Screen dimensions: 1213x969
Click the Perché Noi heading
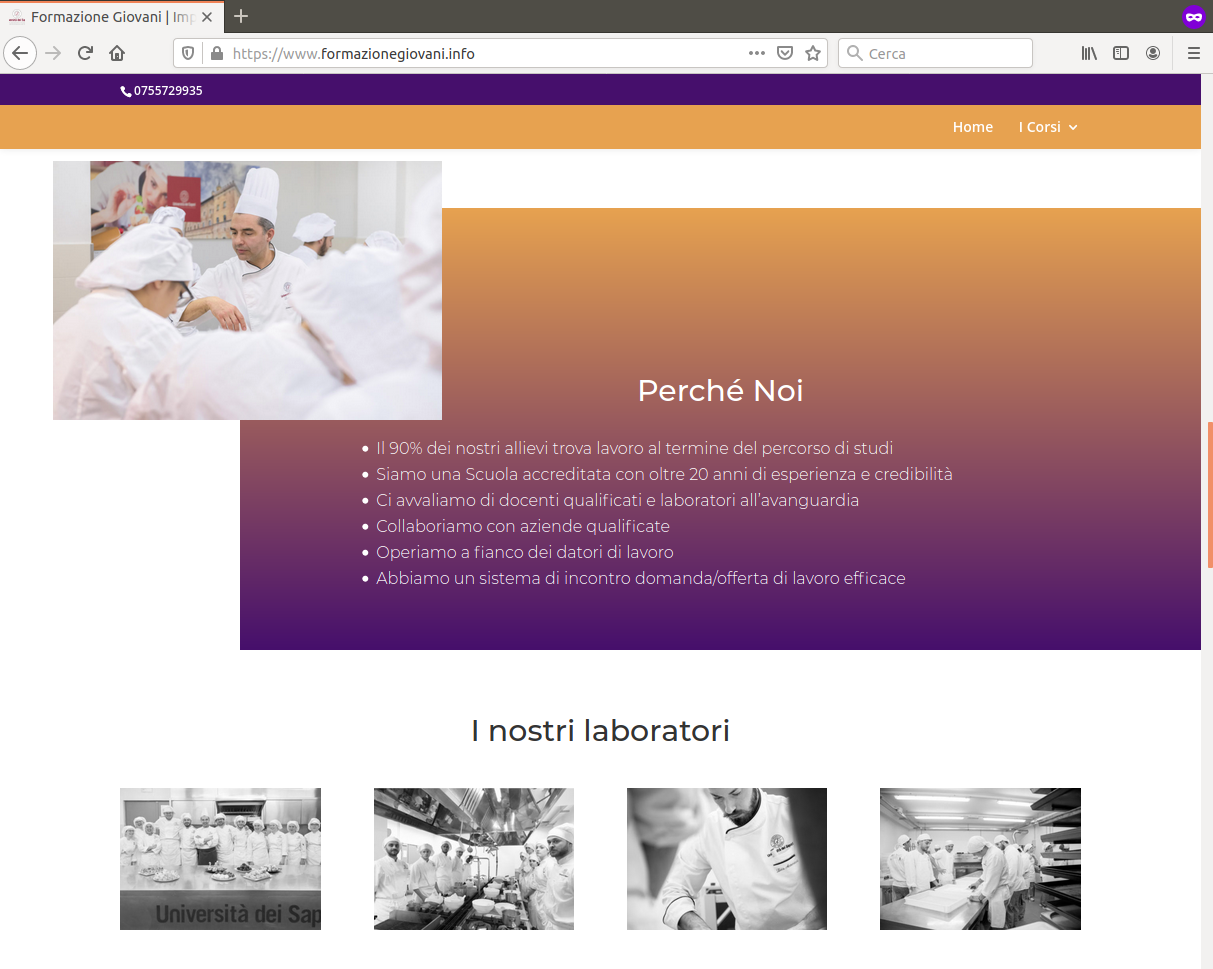720,390
